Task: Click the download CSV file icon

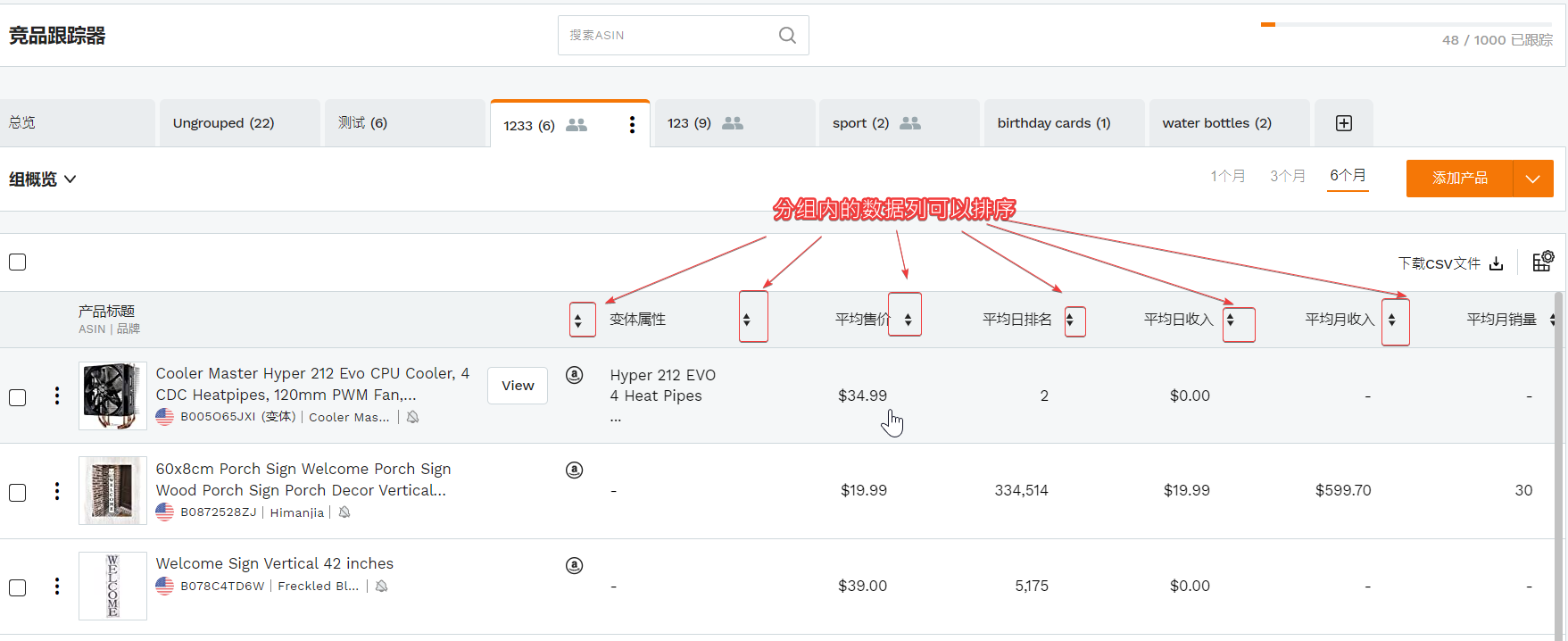Action: (1497, 263)
